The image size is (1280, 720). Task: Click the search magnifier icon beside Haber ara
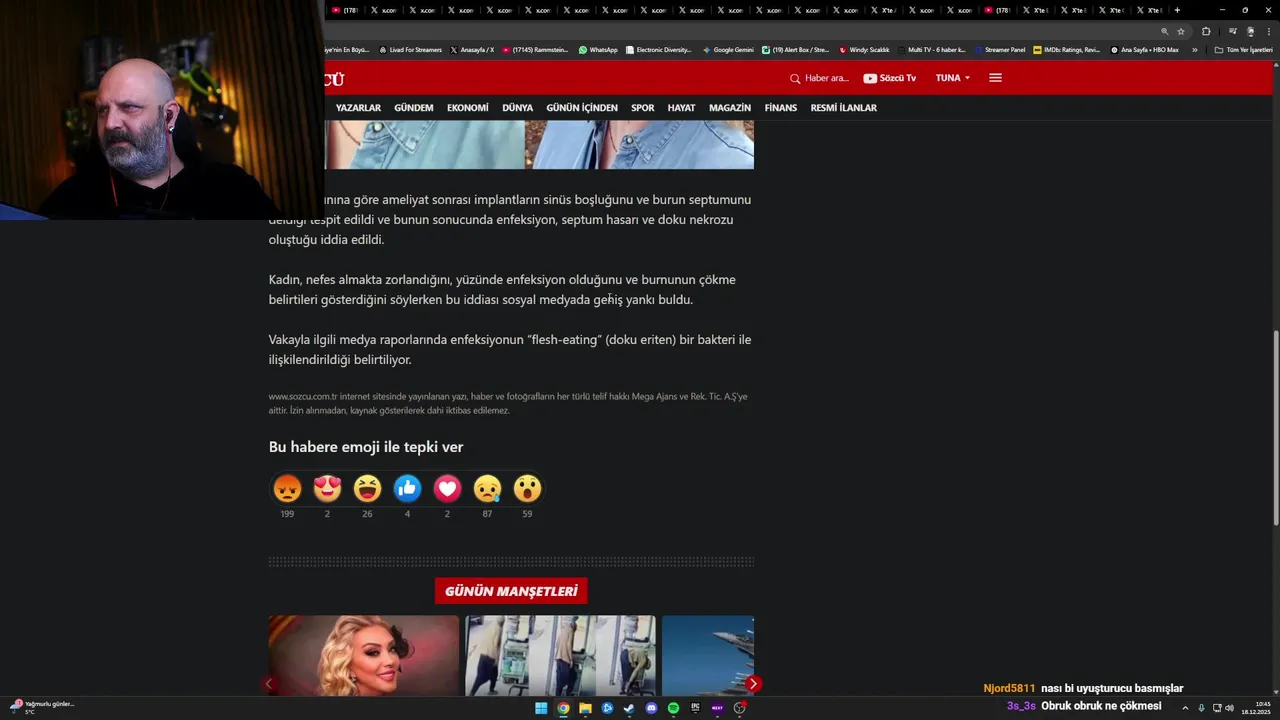click(795, 78)
